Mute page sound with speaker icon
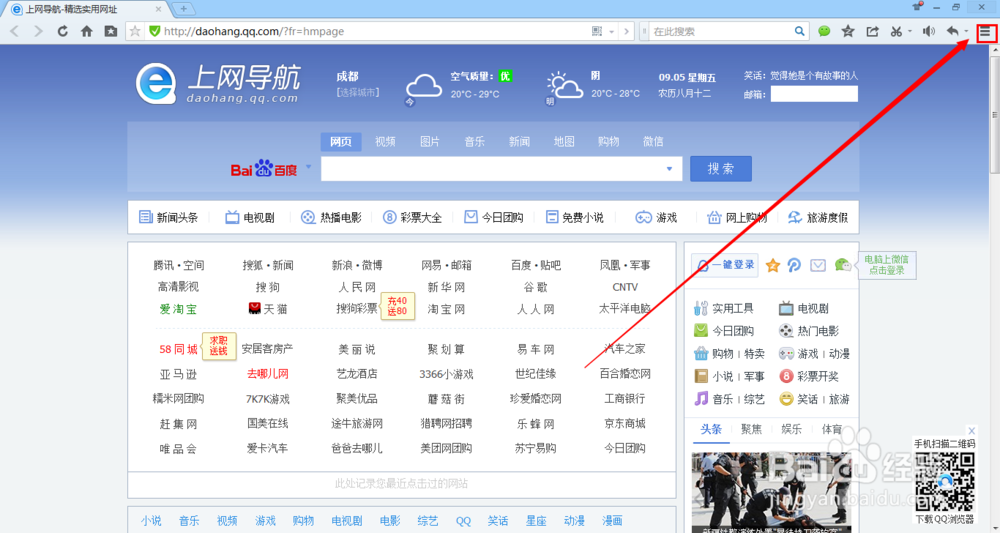Screen dimensions: 1000x533 pyautogui.click(x=929, y=31)
